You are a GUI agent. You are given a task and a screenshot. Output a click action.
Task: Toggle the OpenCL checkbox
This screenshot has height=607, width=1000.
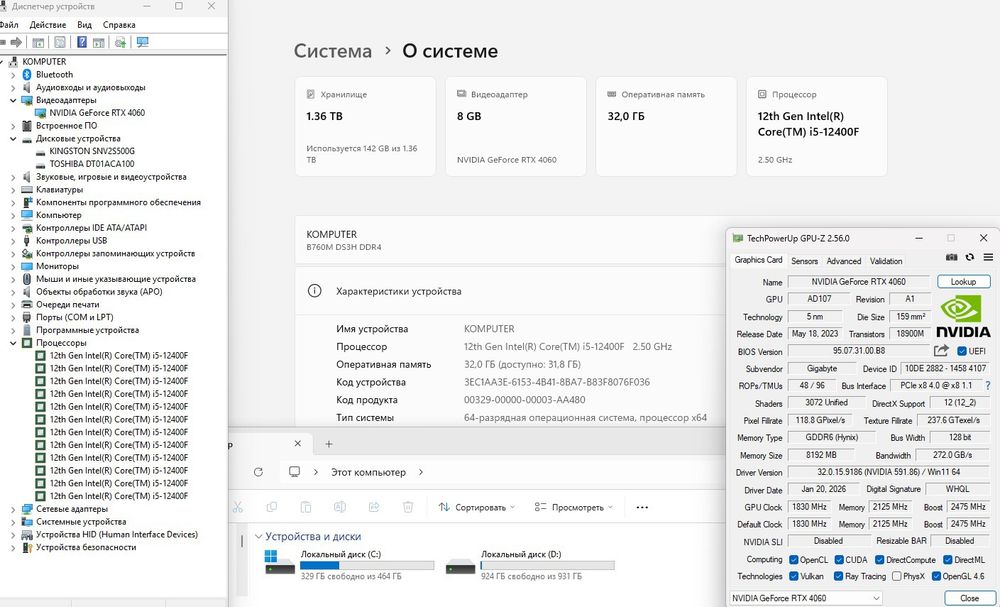pos(793,560)
